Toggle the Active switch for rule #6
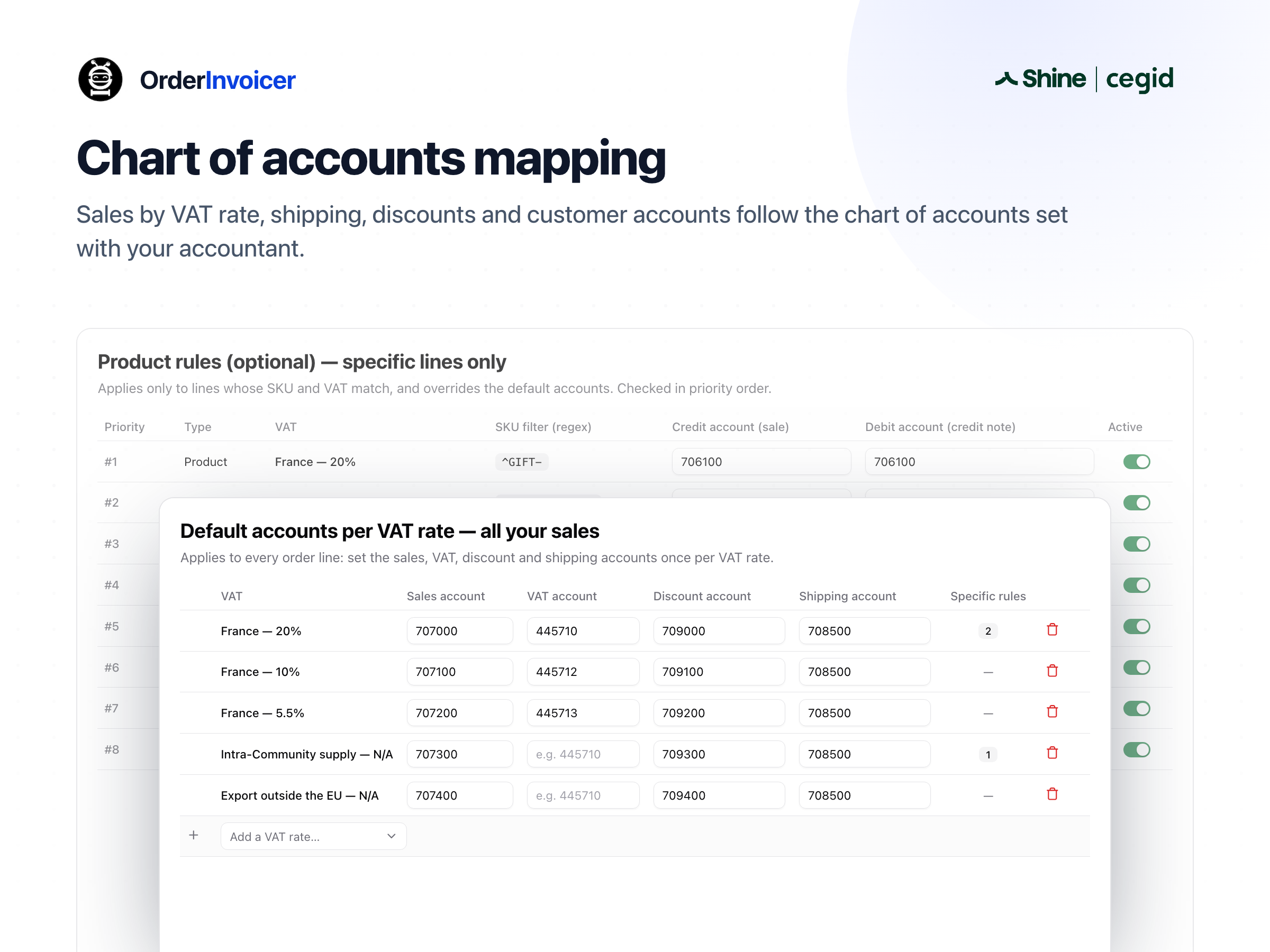Image resolution: width=1270 pixels, height=952 pixels. (x=1137, y=668)
